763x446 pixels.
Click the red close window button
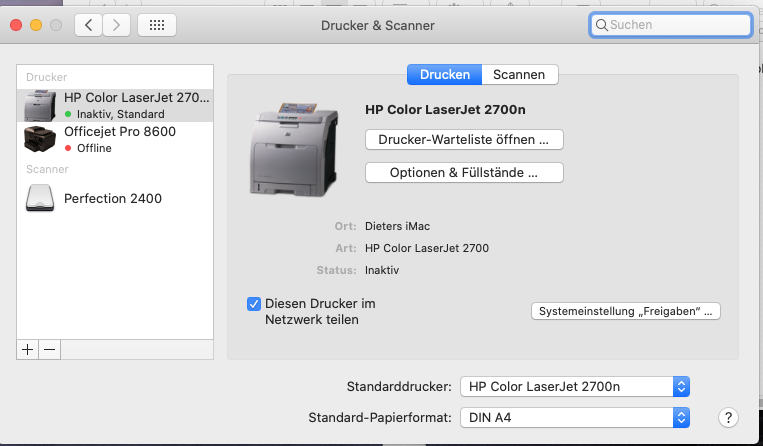click(16, 25)
